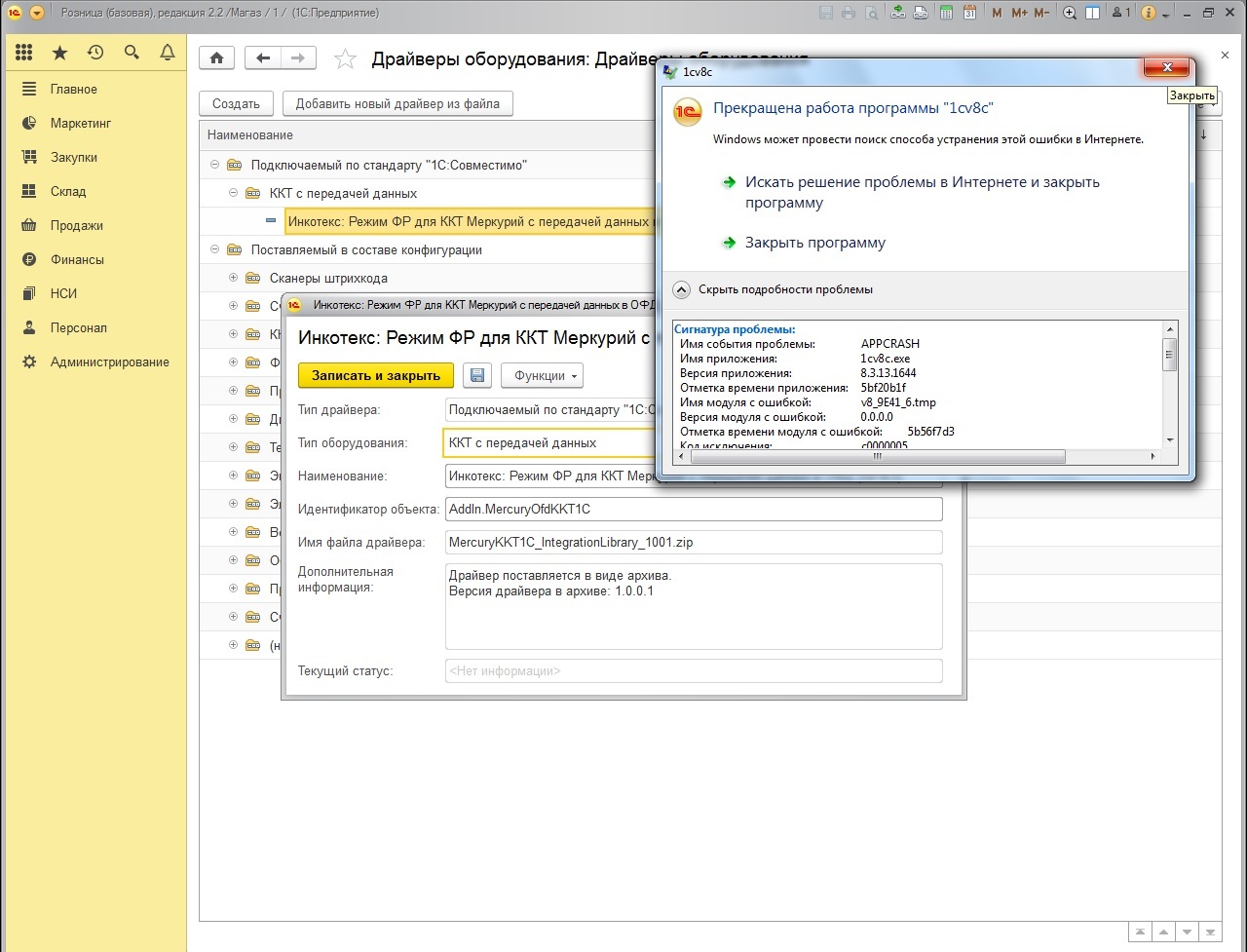Click "Добавить новый драйвер из файла"
Viewport: 1247px width, 952px height.
(x=397, y=103)
